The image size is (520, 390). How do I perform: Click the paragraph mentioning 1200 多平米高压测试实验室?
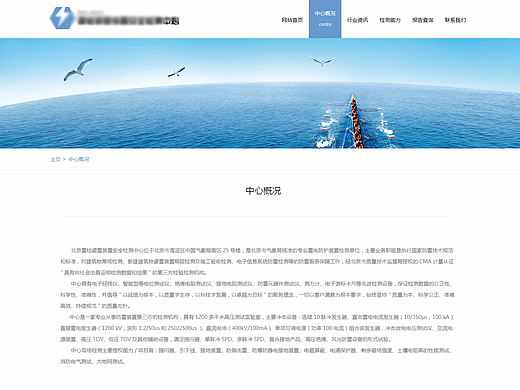pyautogui.click(x=257, y=328)
